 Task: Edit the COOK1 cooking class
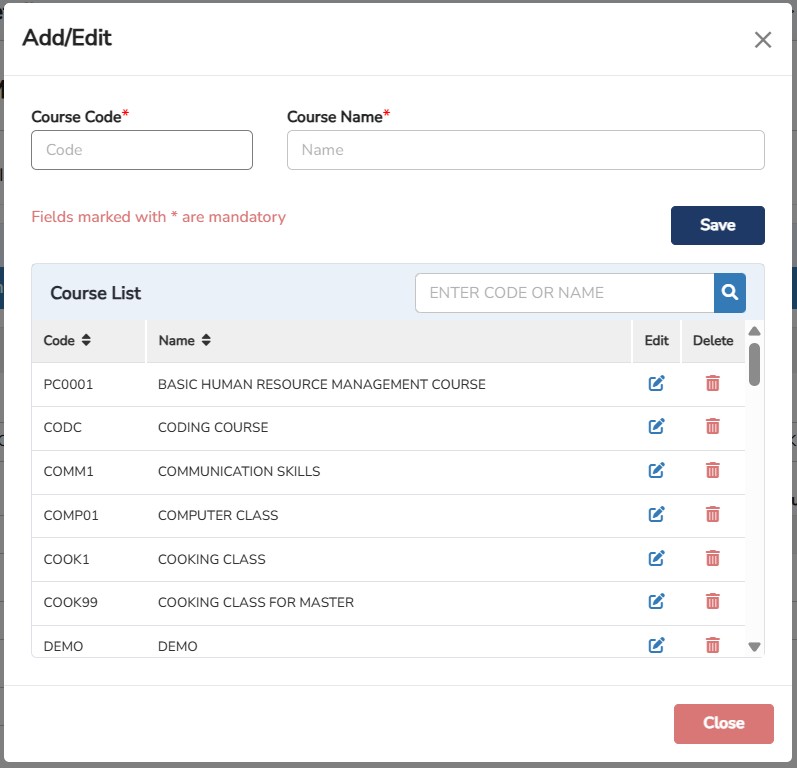tap(656, 559)
